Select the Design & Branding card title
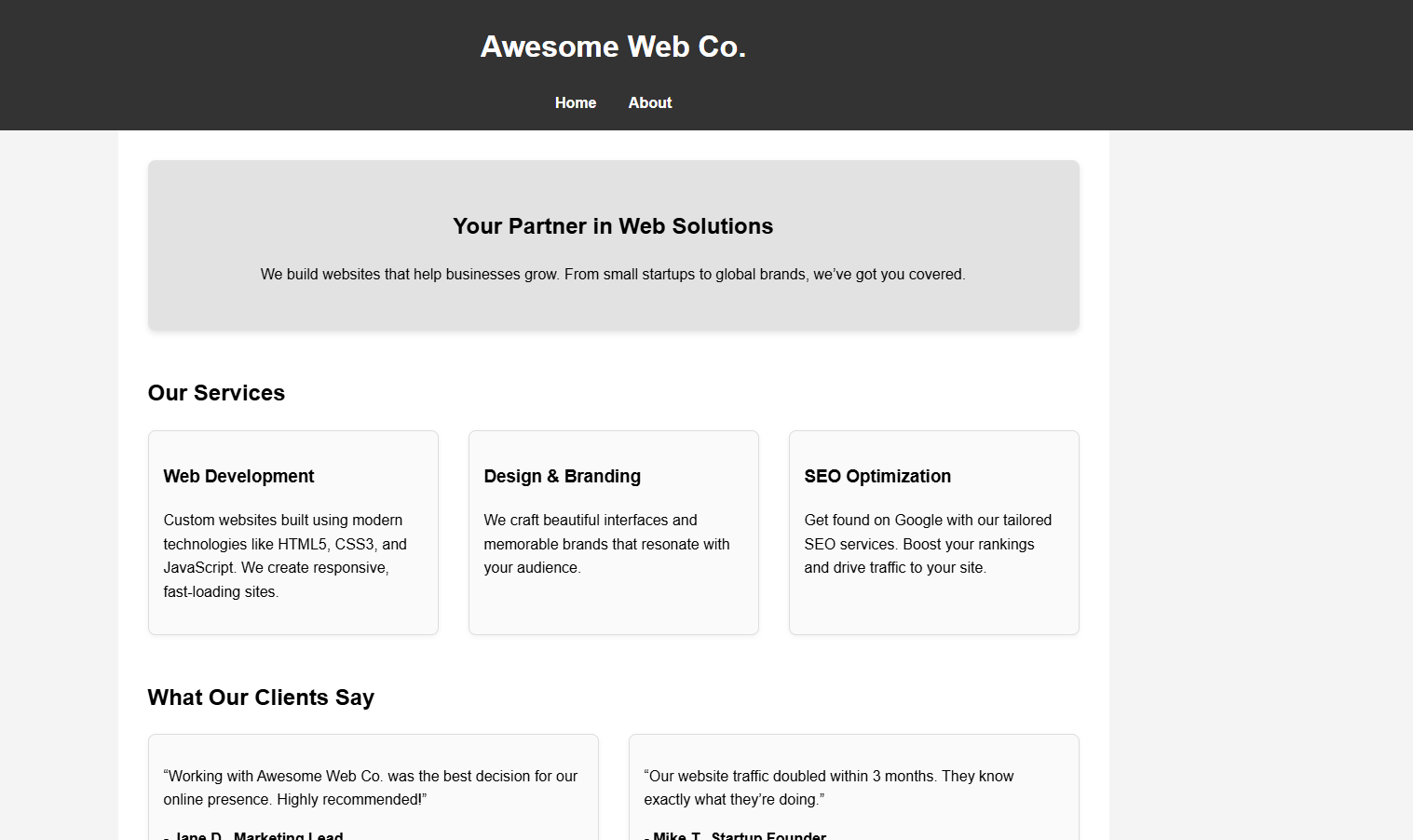The width and height of the screenshot is (1413, 840). coord(562,476)
